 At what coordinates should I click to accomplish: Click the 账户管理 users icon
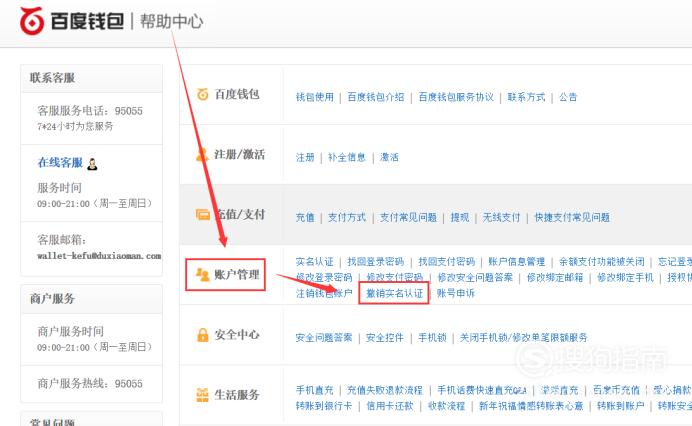coord(203,275)
